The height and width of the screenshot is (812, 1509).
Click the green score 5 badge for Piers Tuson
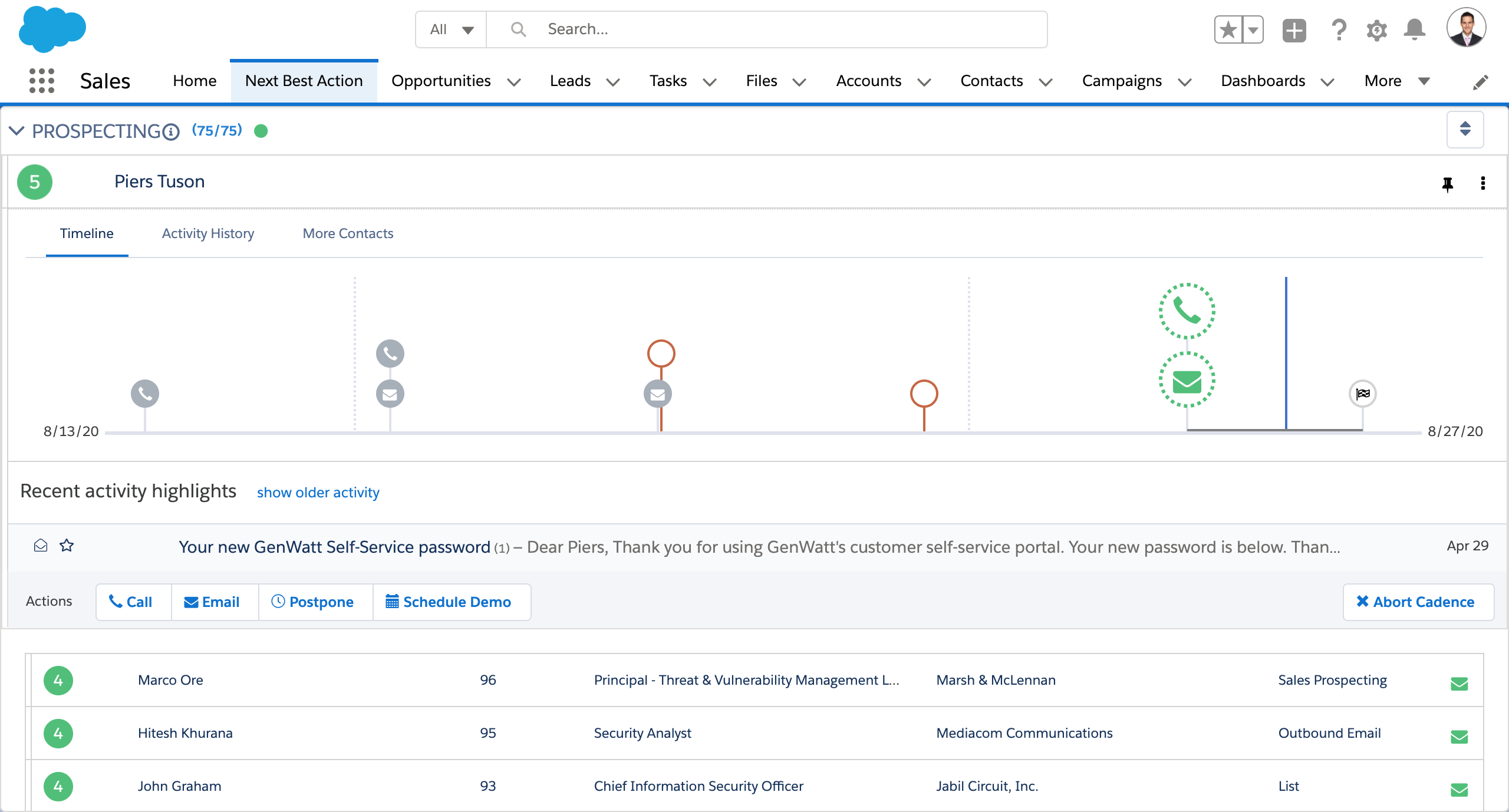pyautogui.click(x=35, y=182)
